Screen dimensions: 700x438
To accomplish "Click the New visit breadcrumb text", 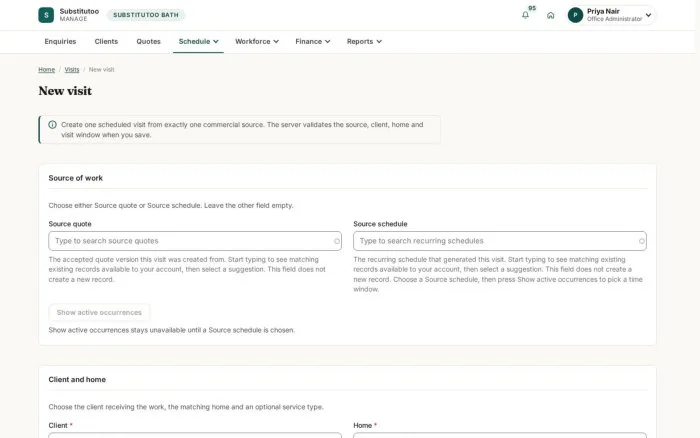I will click(101, 70).
